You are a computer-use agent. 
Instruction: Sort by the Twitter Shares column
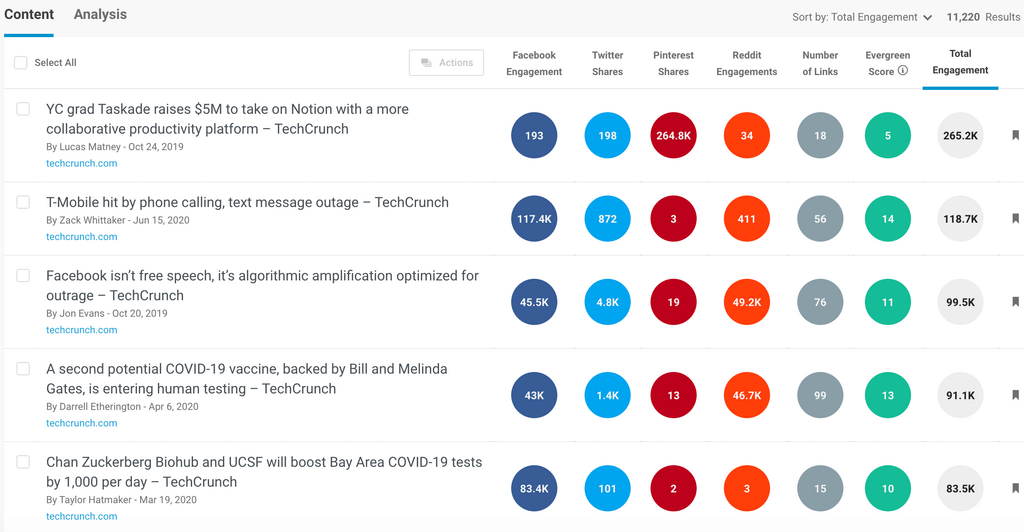pyautogui.click(x=607, y=63)
